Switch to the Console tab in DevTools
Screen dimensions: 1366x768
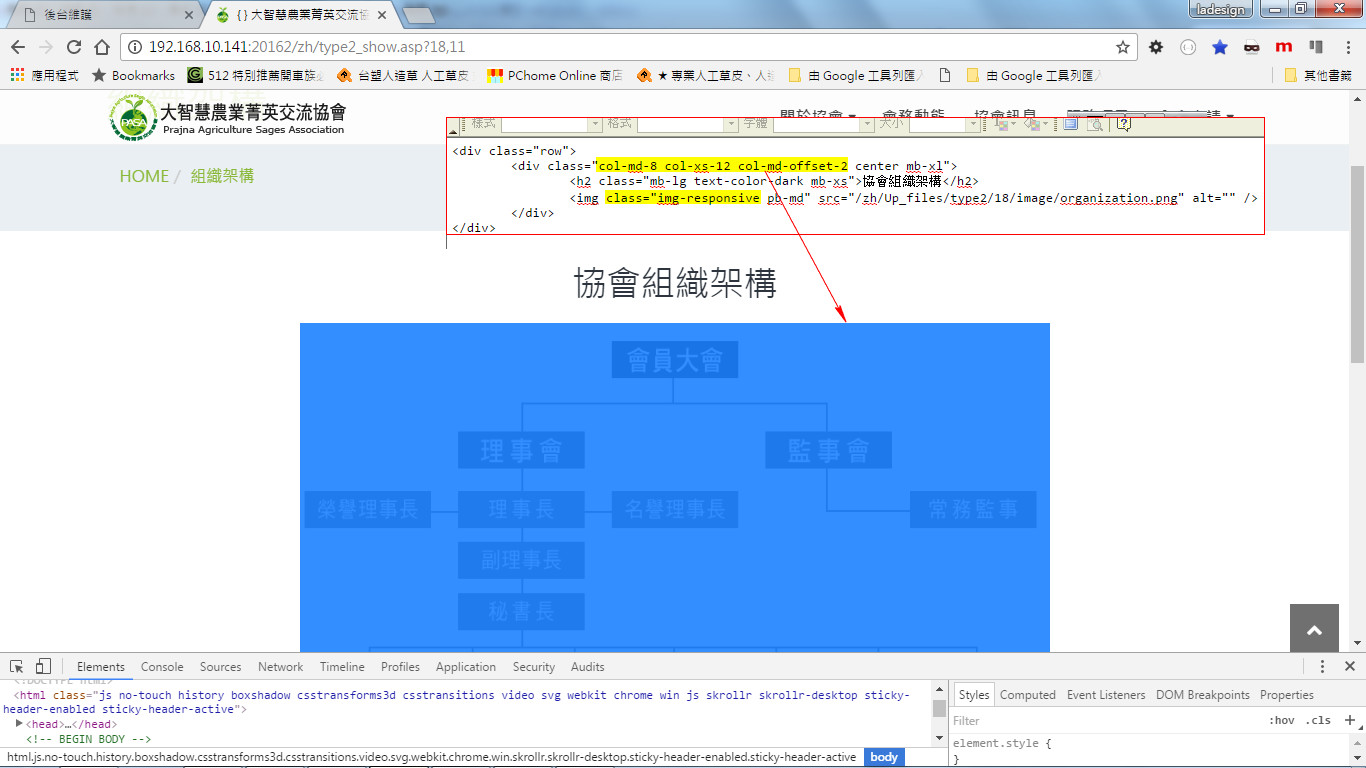tap(161, 666)
